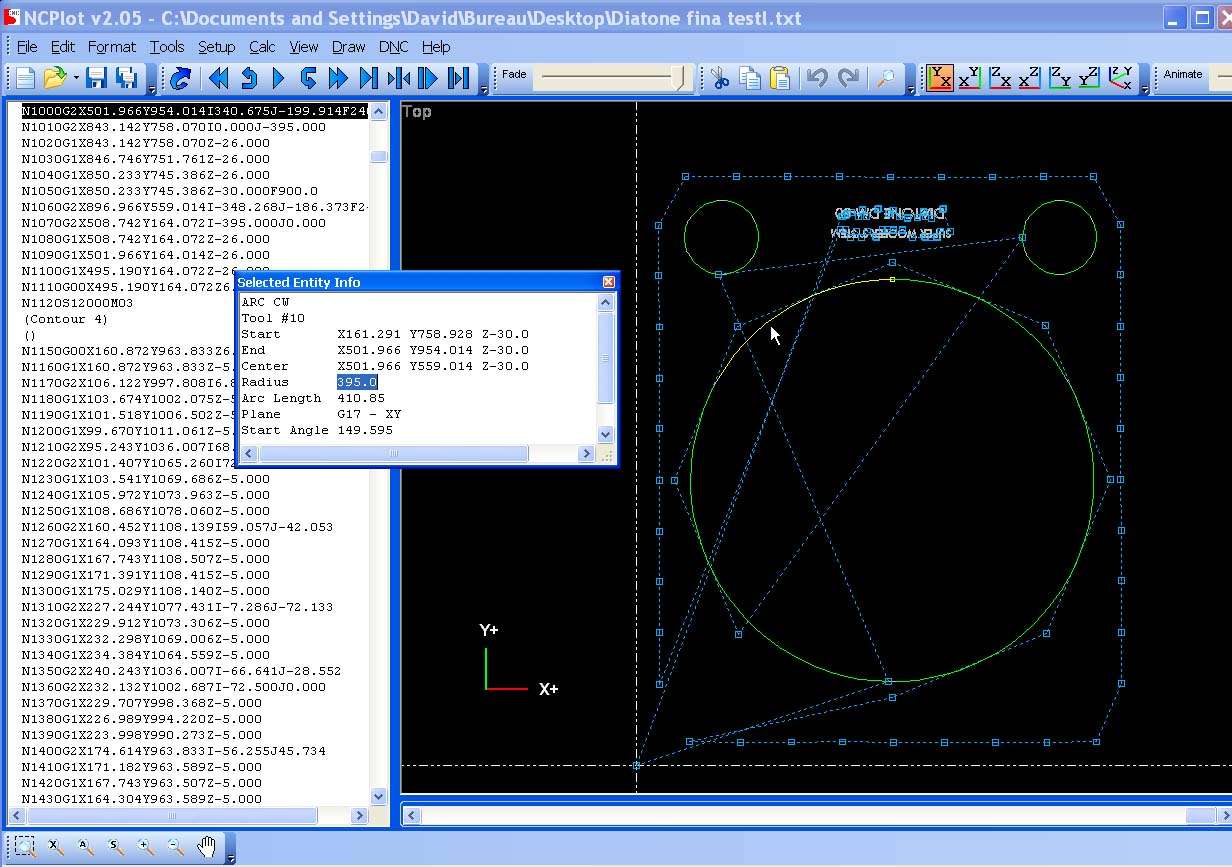Click the highlighted Radius value 395.0
1232x867 pixels.
coord(357,382)
